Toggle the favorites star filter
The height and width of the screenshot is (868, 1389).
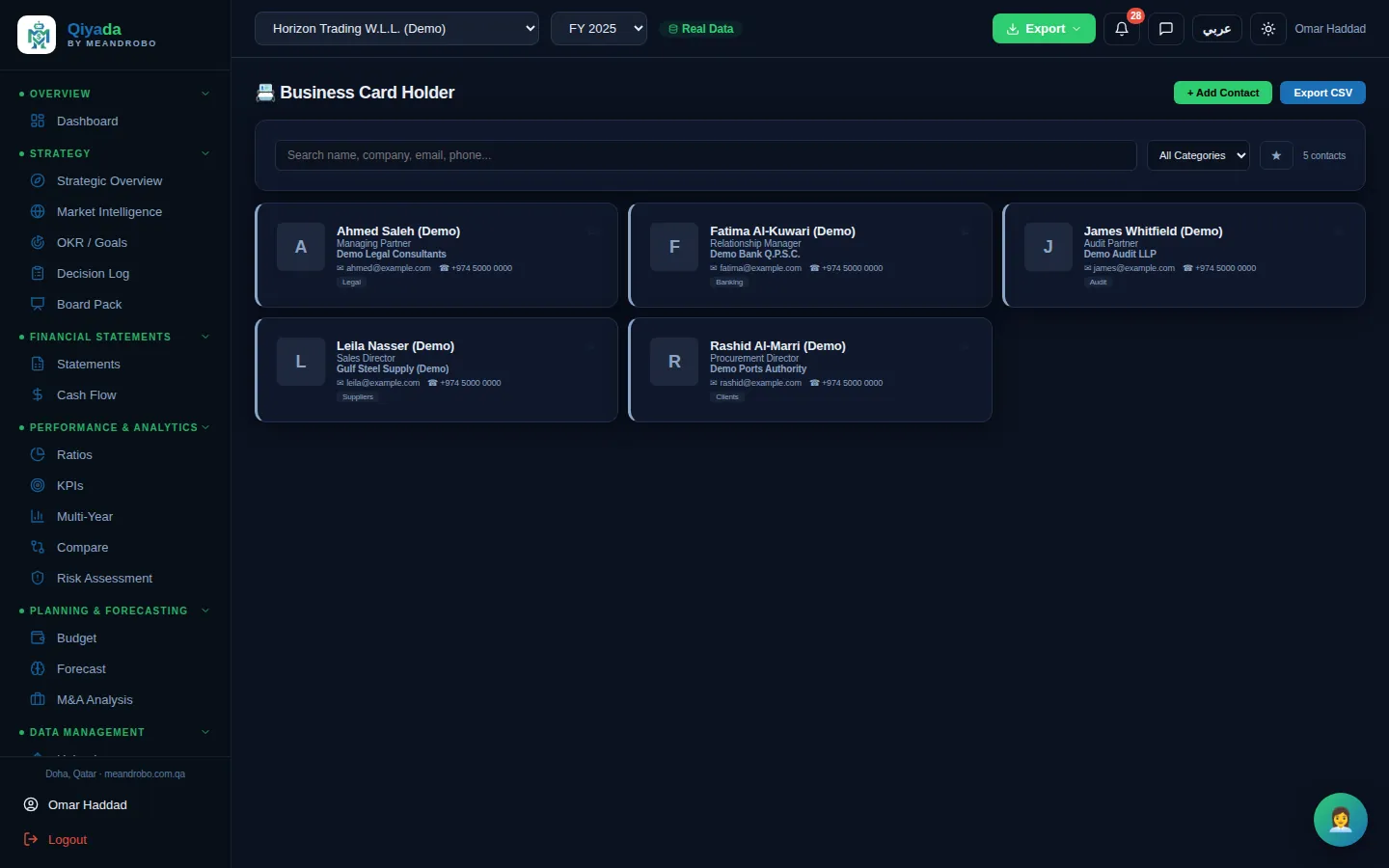(1276, 155)
